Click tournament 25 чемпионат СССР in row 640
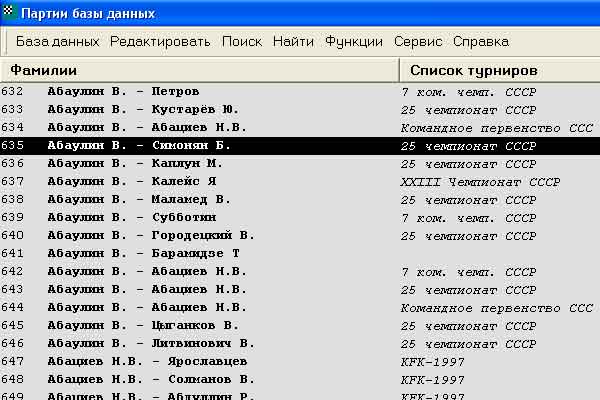600x400 pixels. (x=468, y=236)
